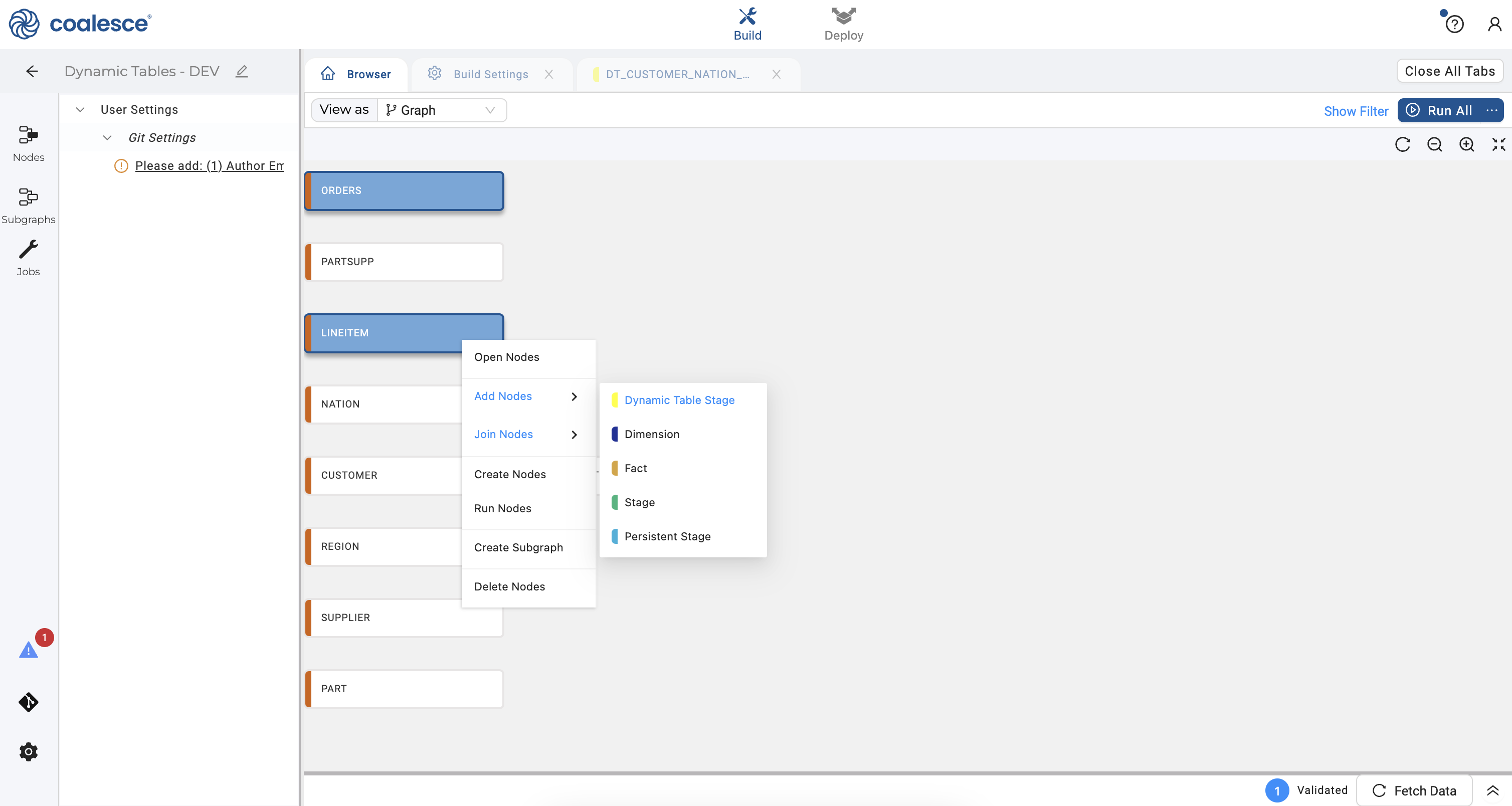This screenshot has width=1512, height=806.
Task: Click the Show Filter link
Action: (x=1355, y=111)
